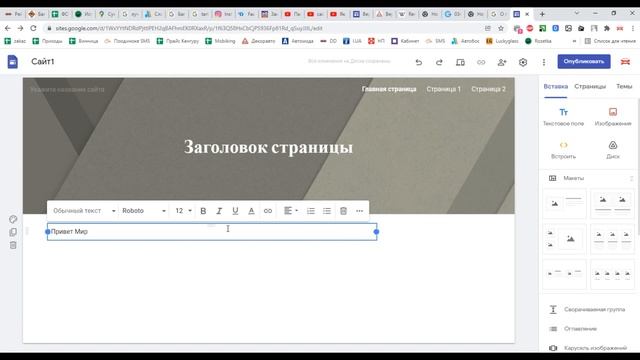
Task: Select the one image with text layout
Action: pyautogui.click(x=564, y=203)
